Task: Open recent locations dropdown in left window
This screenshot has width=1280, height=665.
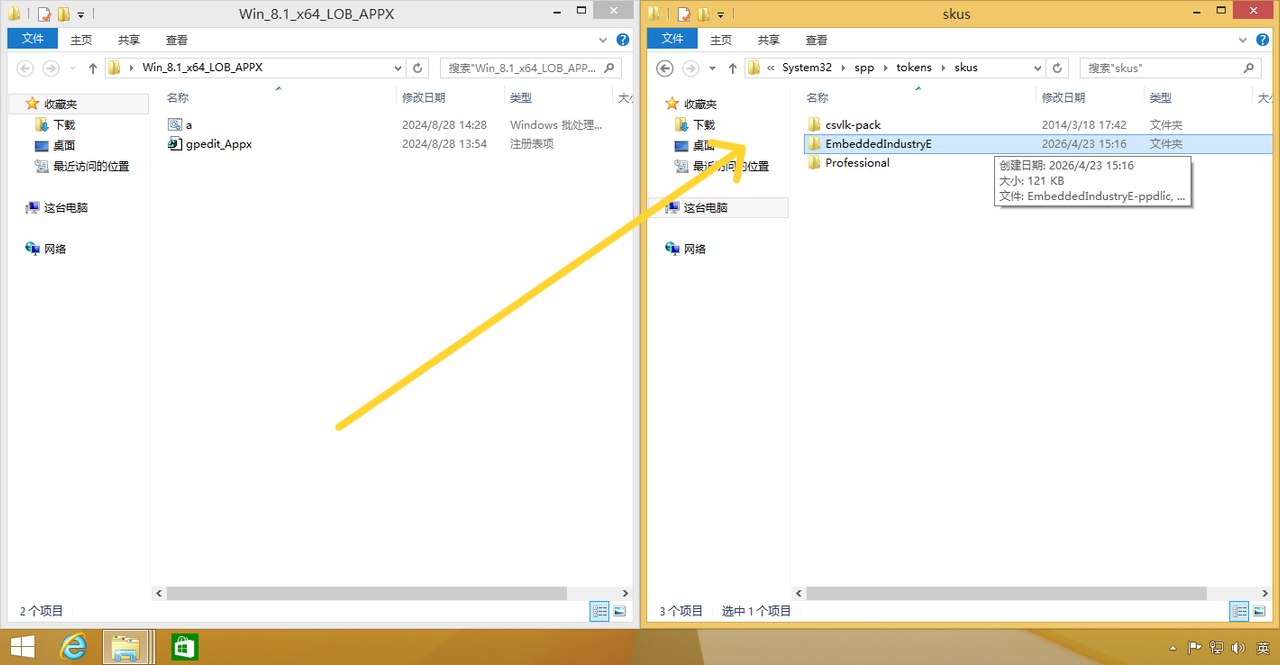Action: pos(72,68)
